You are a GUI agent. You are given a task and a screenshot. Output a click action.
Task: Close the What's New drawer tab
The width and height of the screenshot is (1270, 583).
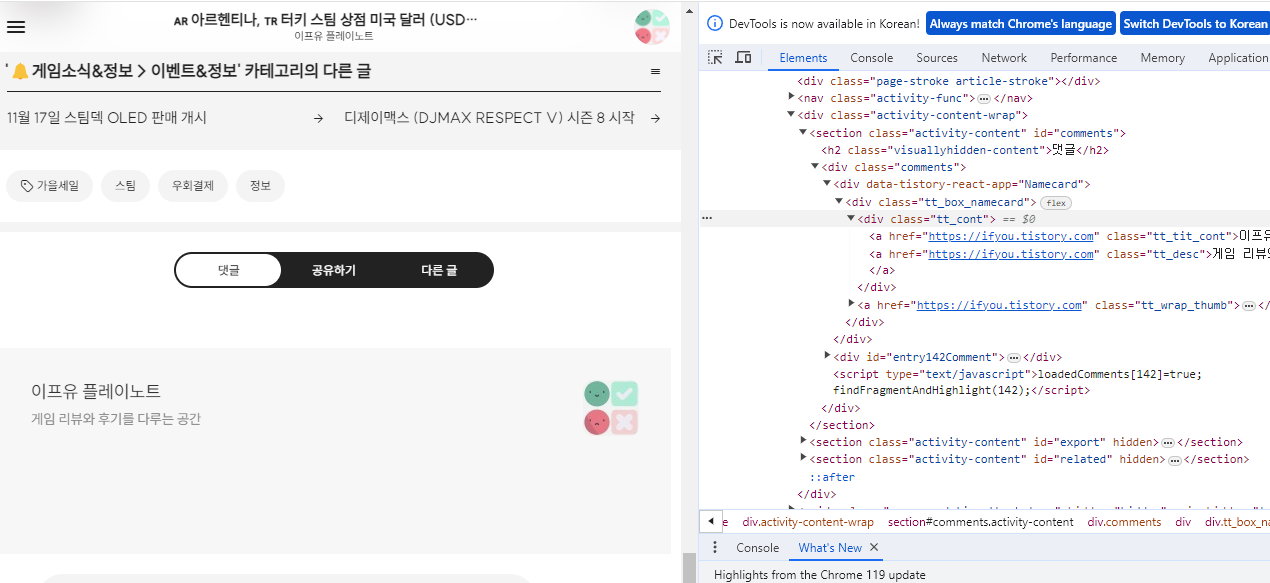point(873,548)
